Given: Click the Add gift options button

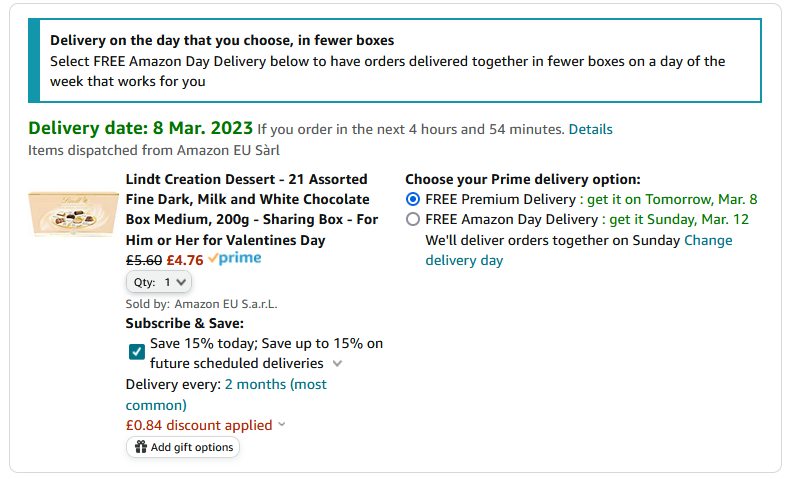Looking at the screenshot, I should coord(183,447).
